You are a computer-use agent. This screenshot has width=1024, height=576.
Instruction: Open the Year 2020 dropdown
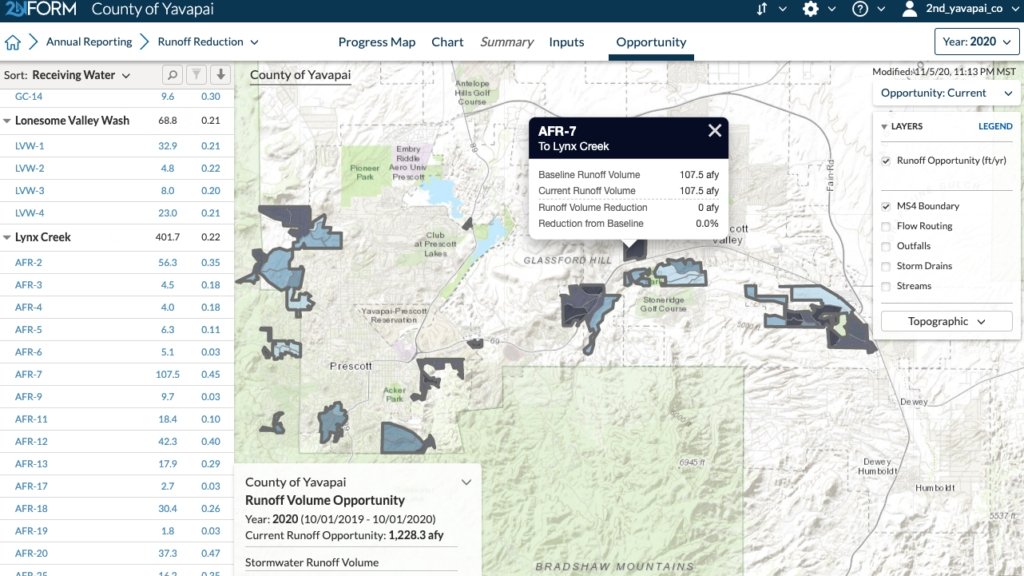pos(976,42)
